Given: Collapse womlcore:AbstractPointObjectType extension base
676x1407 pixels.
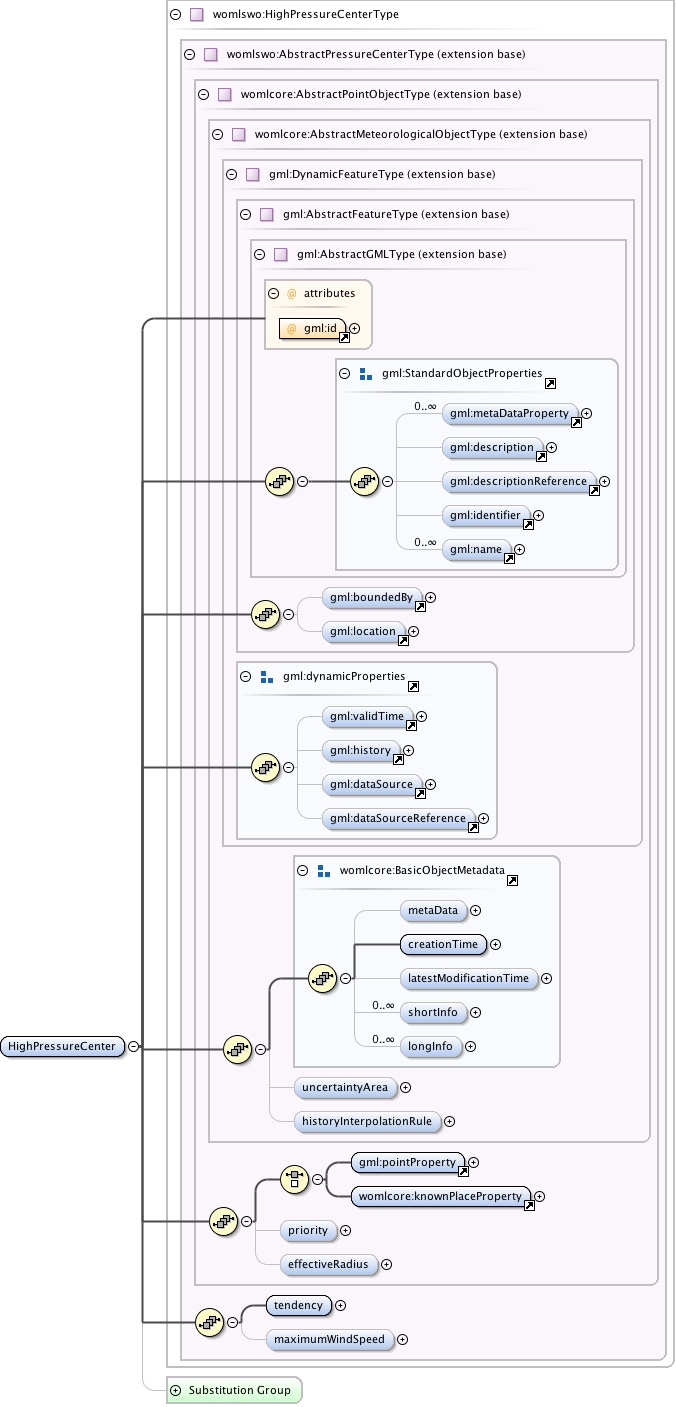Looking at the screenshot, I should pyautogui.click(x=204, y=95).
